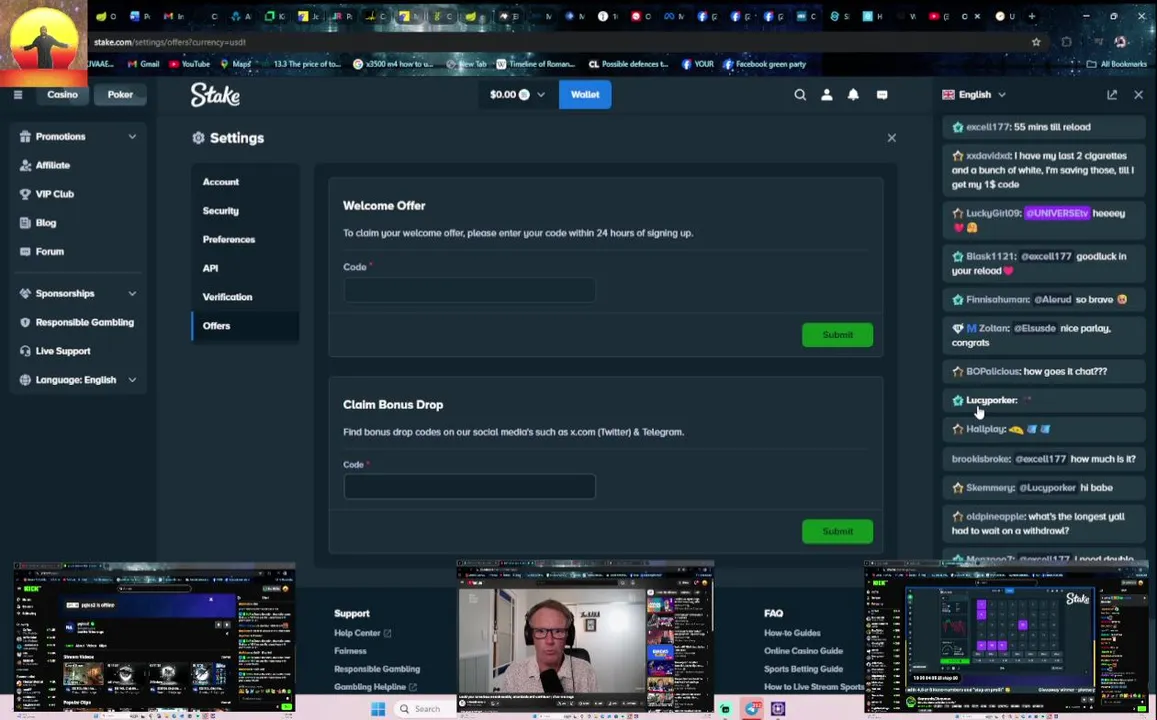Viewport: 1157px width, 720px height.
Task: Click the Gmail bookmark
Action: tap(143, 64)
